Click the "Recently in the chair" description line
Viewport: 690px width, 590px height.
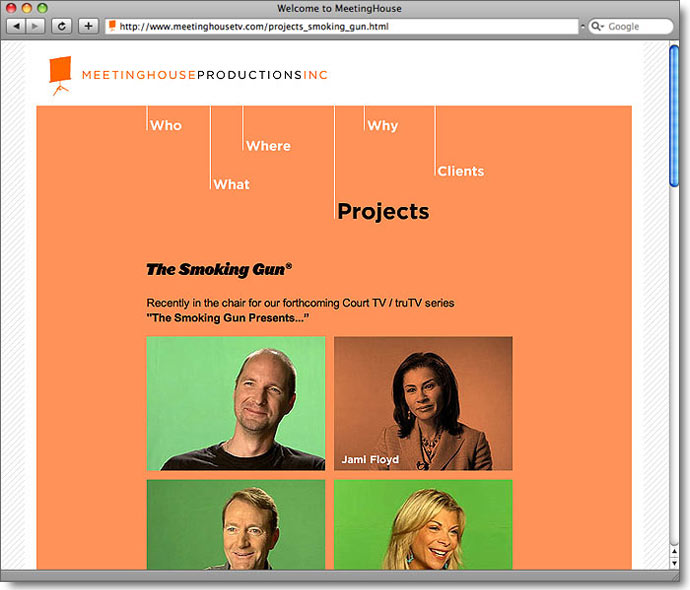point(300,303)
